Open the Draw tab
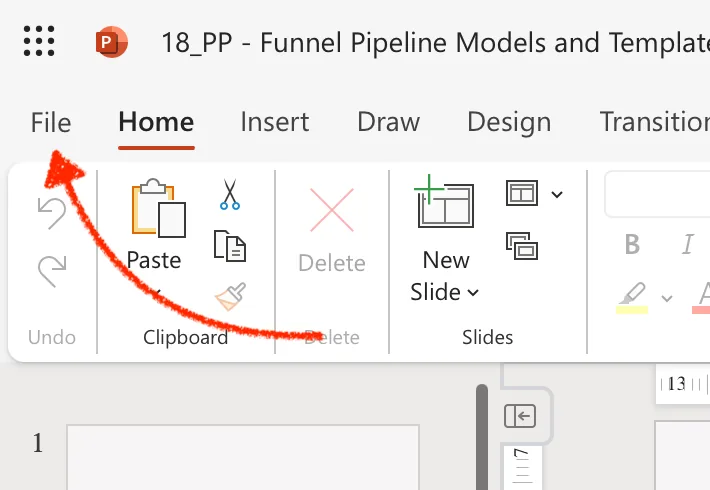Image resolution: width=710 pixels, height=490 pixels. tap(389, 122)
